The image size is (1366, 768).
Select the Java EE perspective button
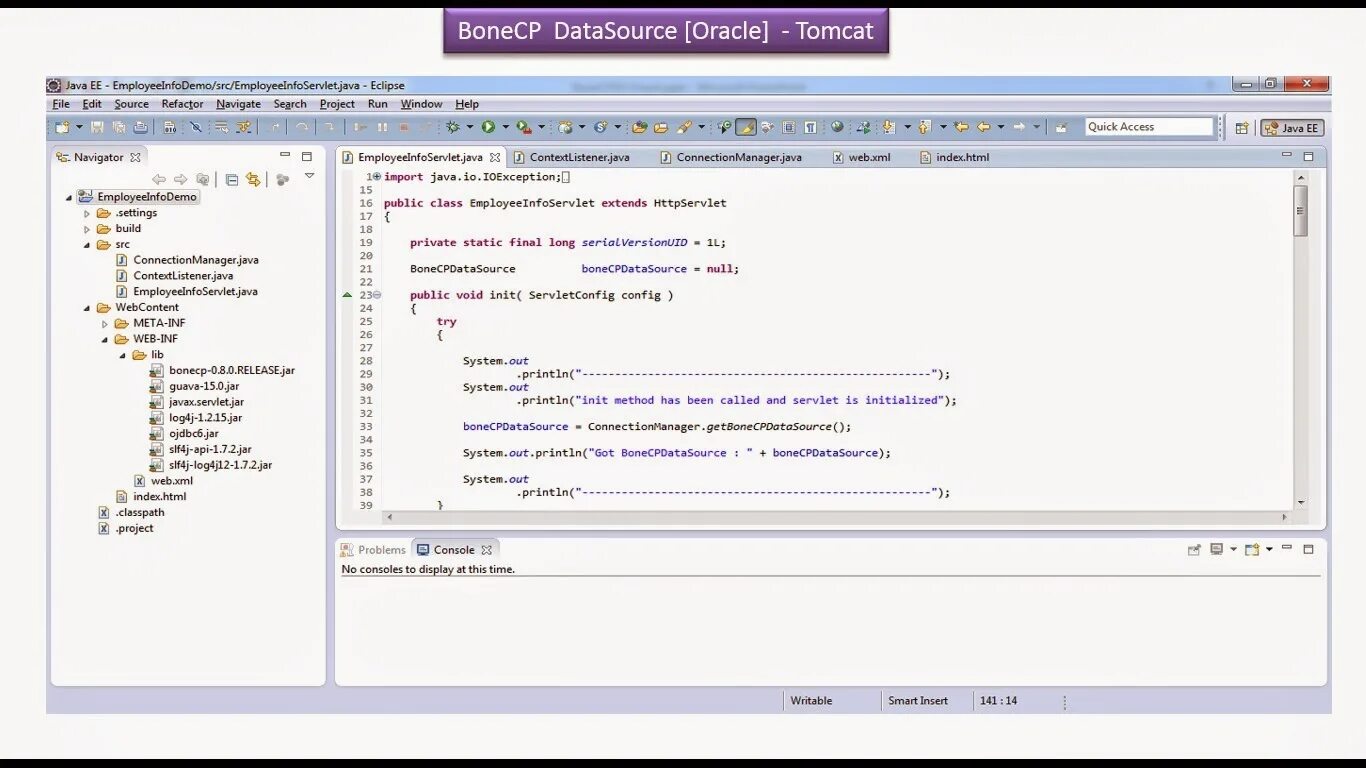click(1292, 127)
